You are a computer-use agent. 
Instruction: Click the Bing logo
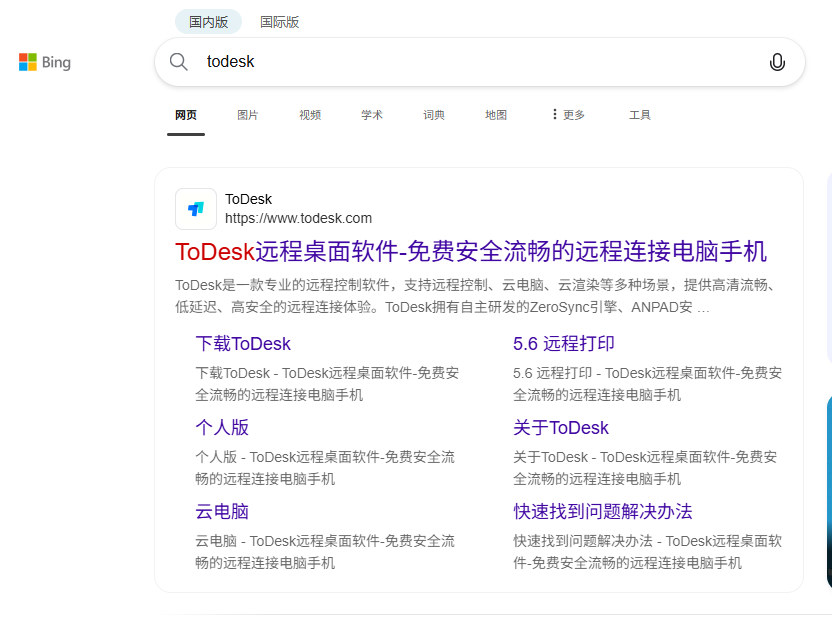pos(44,61)
